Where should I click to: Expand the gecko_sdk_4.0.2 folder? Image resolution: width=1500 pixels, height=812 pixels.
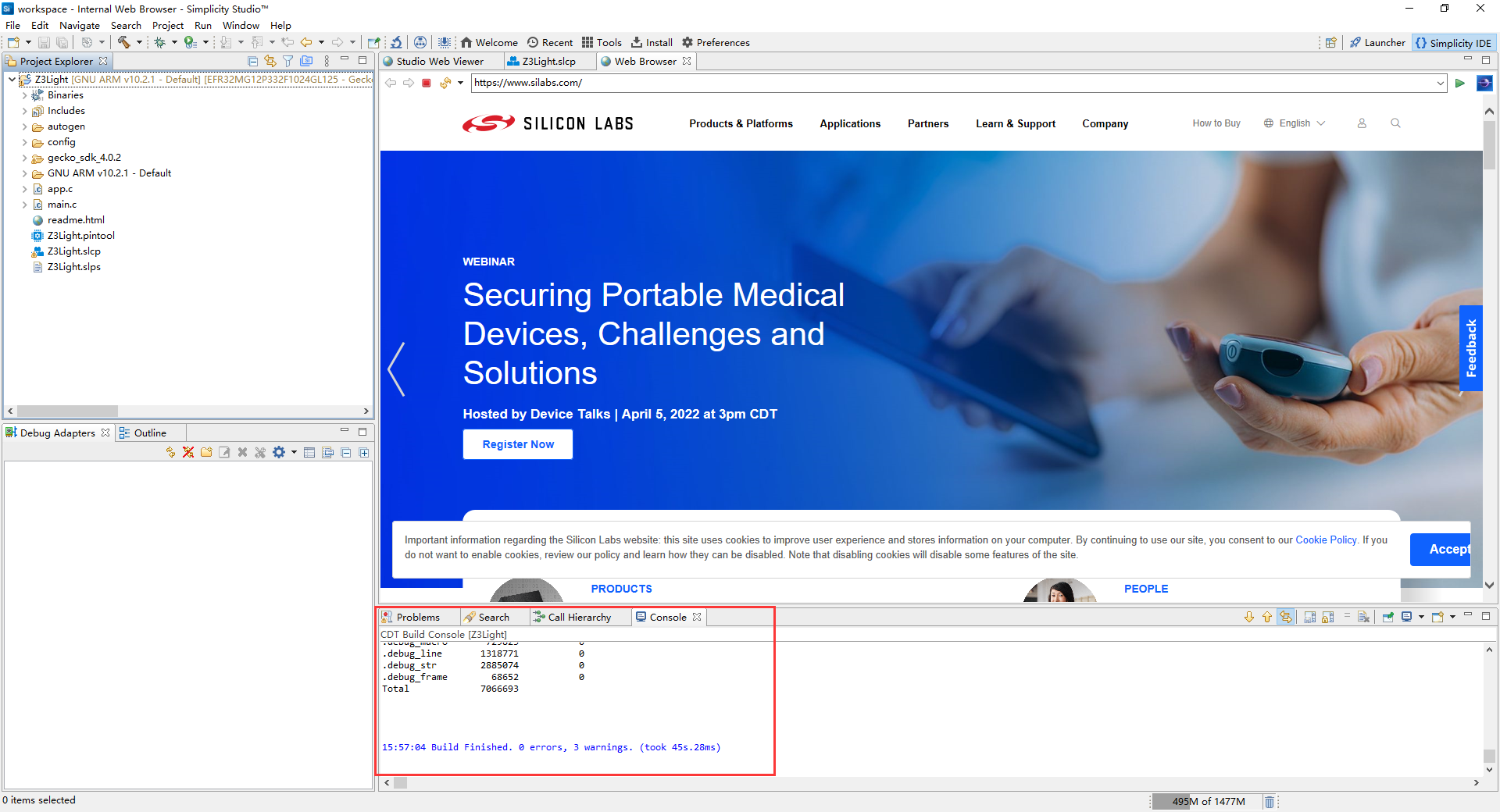coord(24,158)
